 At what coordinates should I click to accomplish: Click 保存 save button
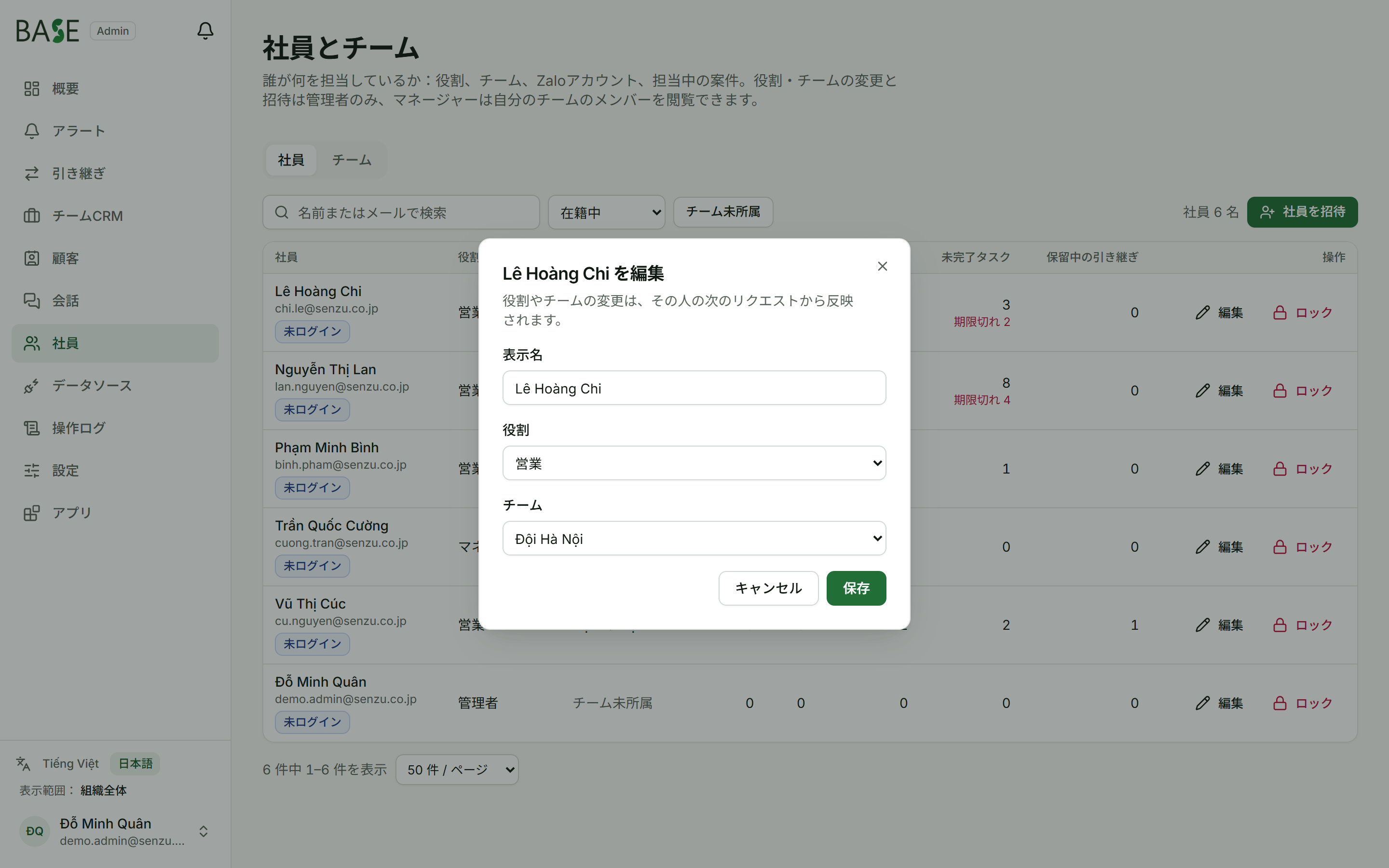pyautogui.click(x=856, y=588)
